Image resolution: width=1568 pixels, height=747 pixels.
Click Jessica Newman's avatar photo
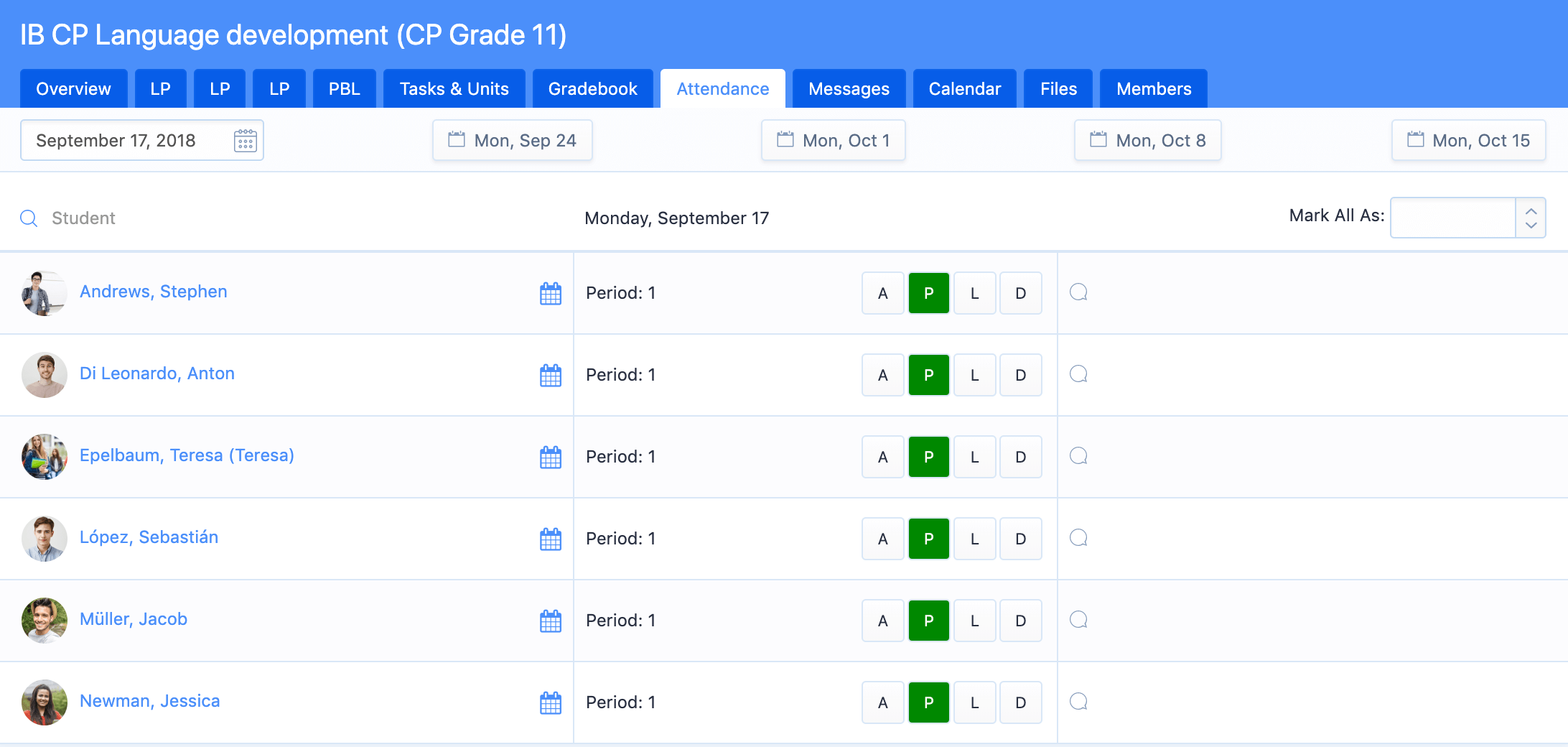point(45,702)
